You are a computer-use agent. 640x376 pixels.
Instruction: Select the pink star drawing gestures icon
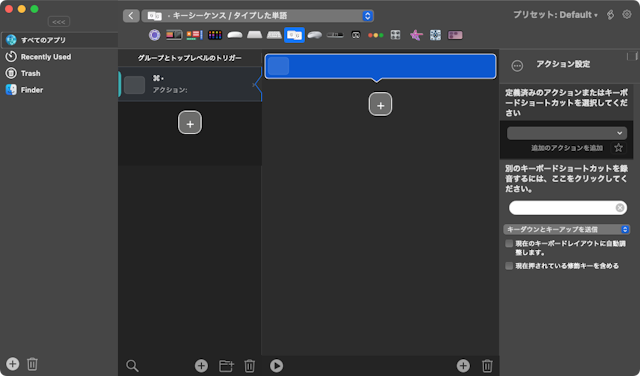pyautogui.click(x=416, y=35)
